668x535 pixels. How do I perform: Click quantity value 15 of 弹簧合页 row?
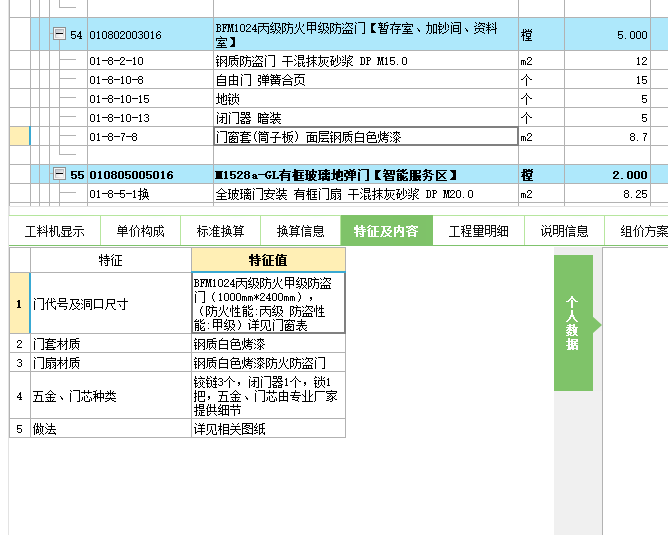[607, 80]
